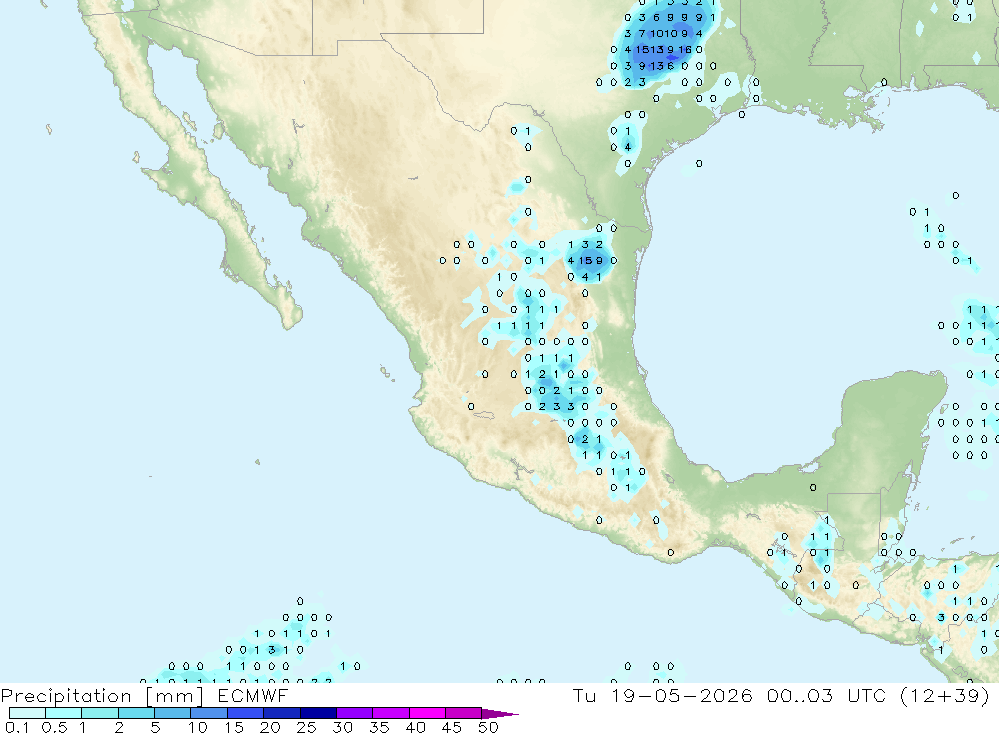The width and height of the screenshot is (1000, 733).
Task: Select the 25–30 mm purple legend box
Action: pos(318,713)
